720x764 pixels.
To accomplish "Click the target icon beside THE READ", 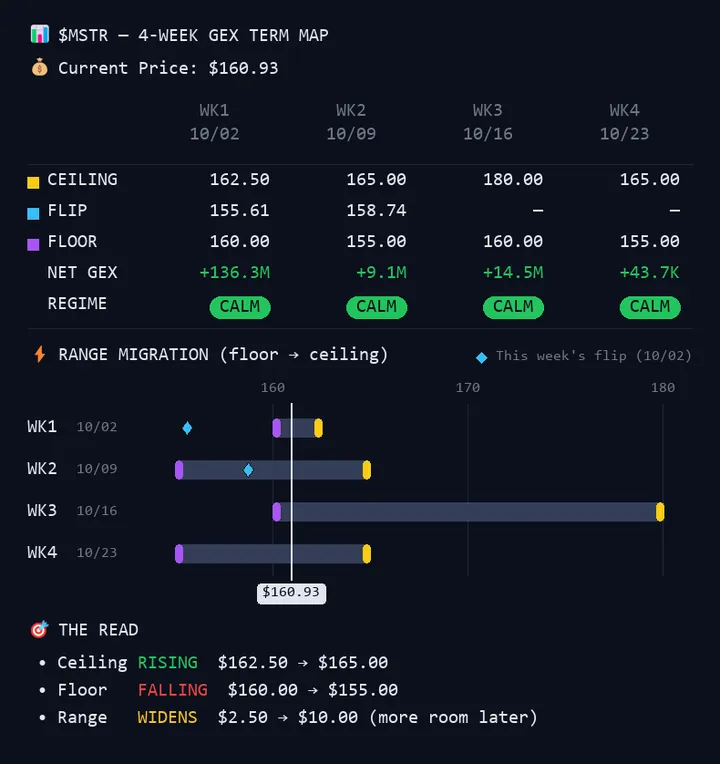I will pos(39,629).
